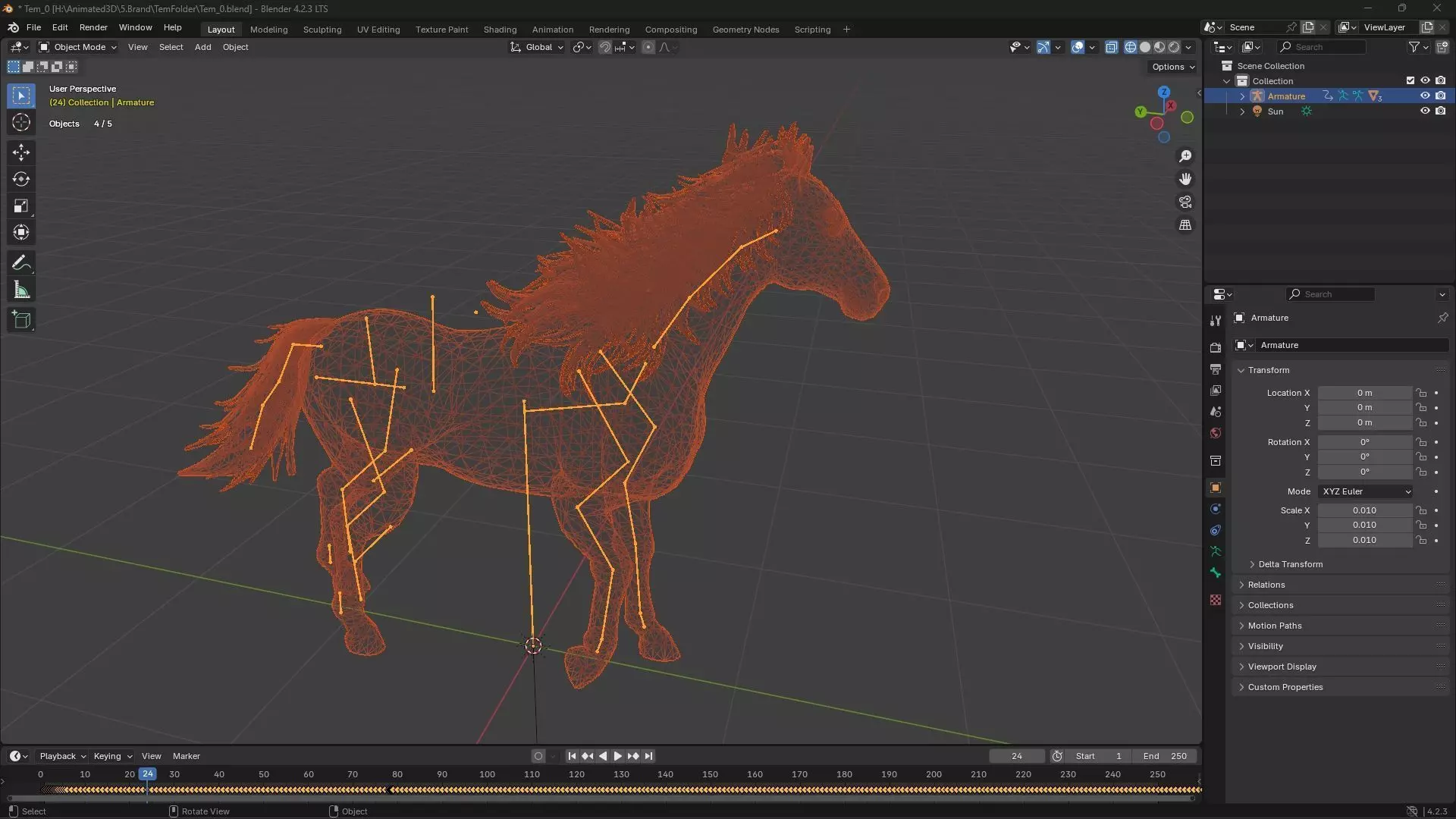Viewport: 1456px width, 819px height.
Task: Jump to the timeline start
Action: (572, 756)
